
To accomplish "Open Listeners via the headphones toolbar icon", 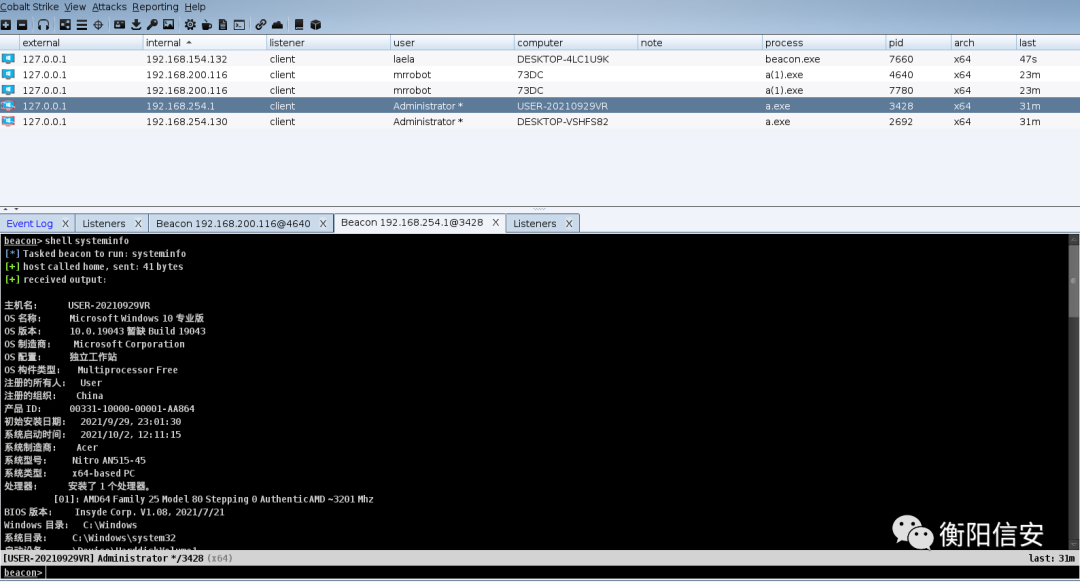I will pyautogui.click(x=43, y=25).
